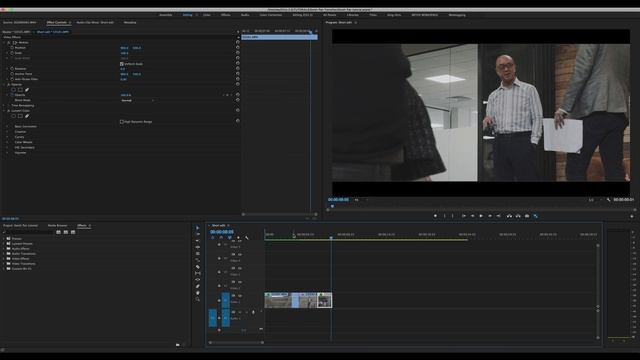Screen dimensions: 640x360
Task: Reset Position parameter in Effect Controls
Action: pyautogui.click(x=238, y=48)
